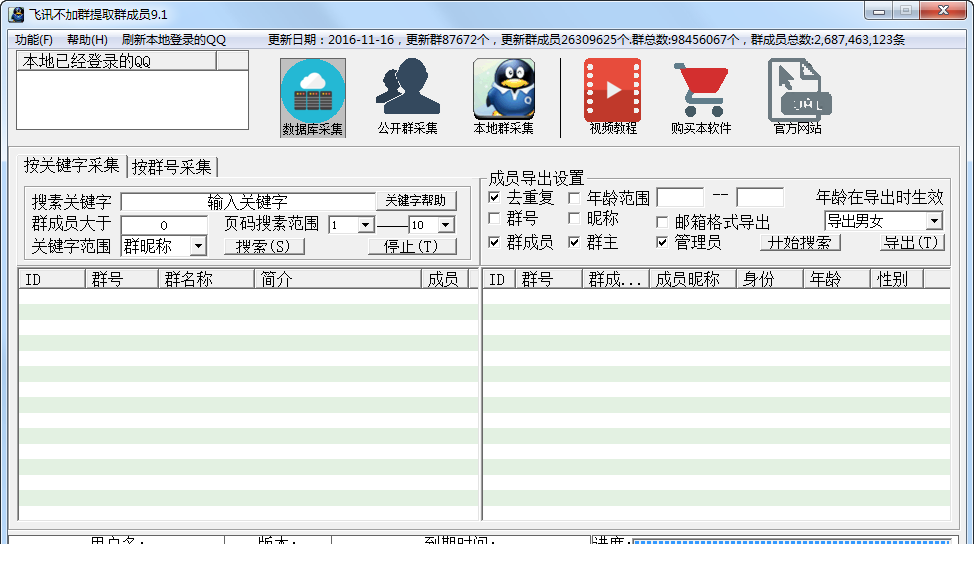Click the 开始搜索 button

(x=799, y=242)
